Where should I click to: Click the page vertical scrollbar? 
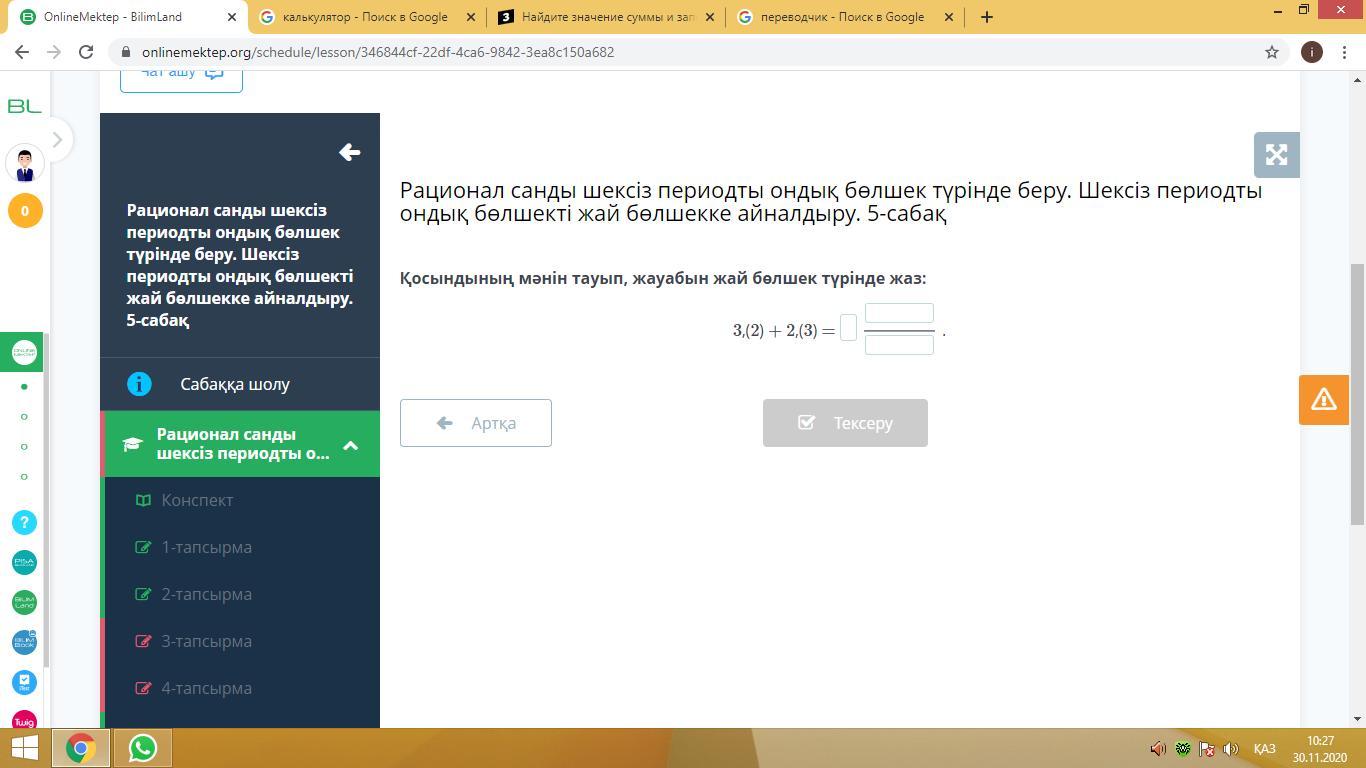click(x=1358, y=394)
